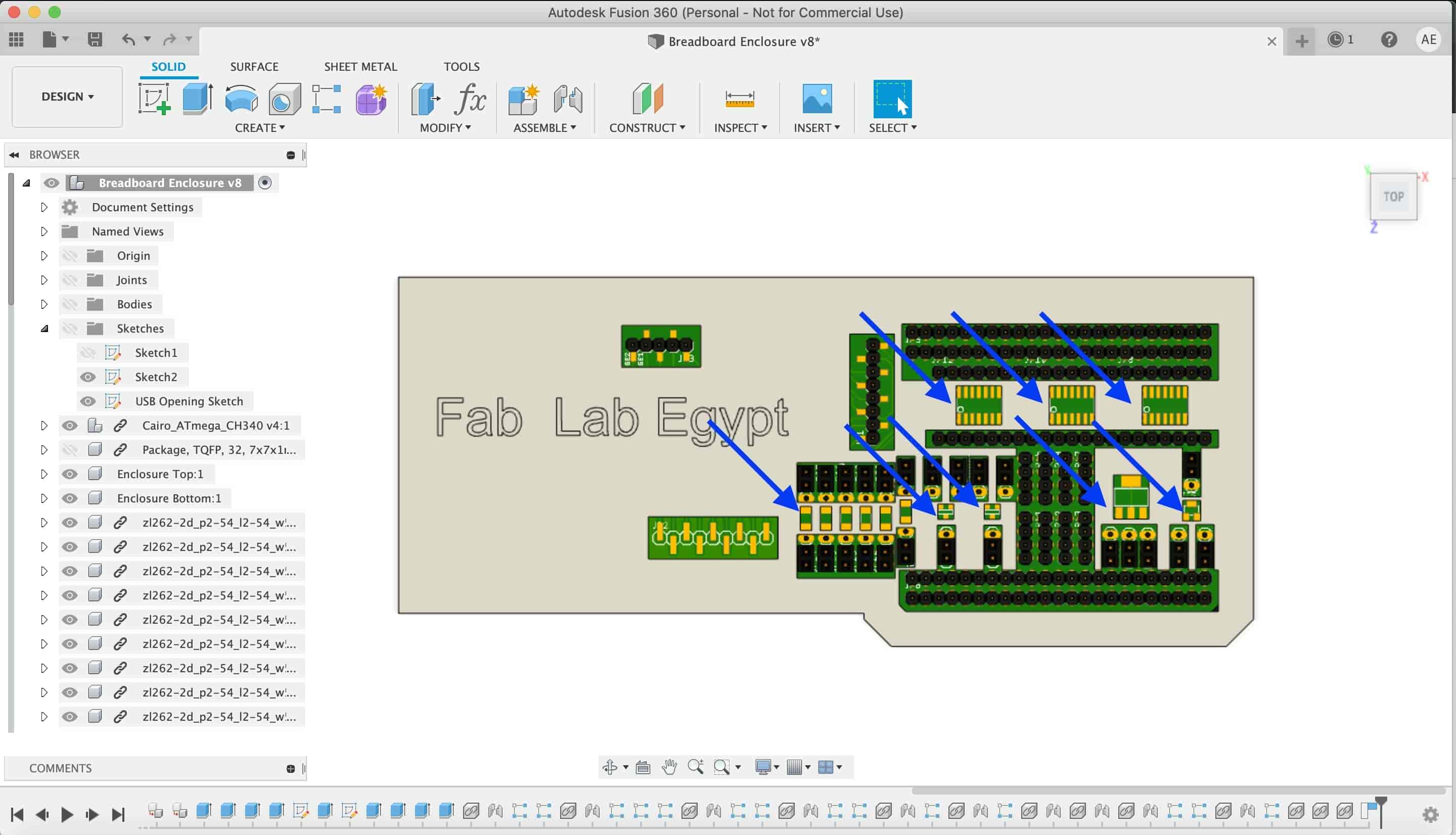This screenshot has height=835, width=1456.
Task: Click the Hole tool icon
Action: coord(285,99)
